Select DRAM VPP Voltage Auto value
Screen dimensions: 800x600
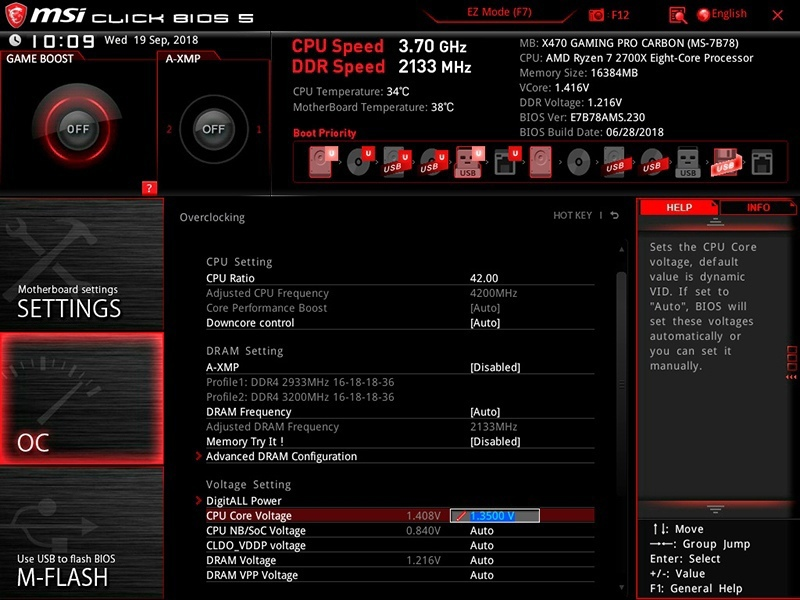482,575
